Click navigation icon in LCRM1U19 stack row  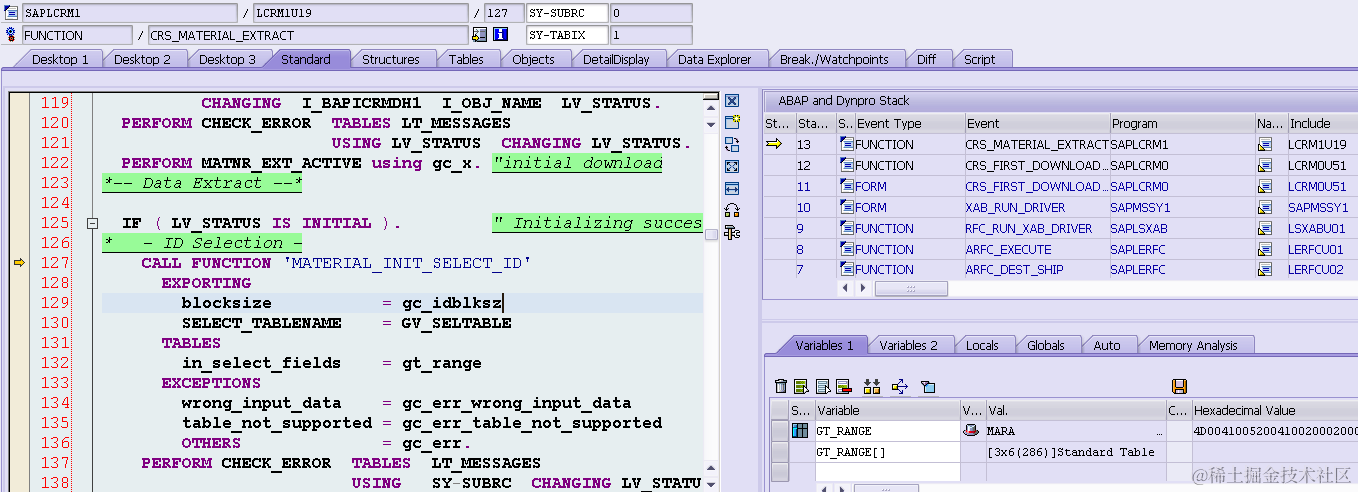click(x=1265, y=144)
